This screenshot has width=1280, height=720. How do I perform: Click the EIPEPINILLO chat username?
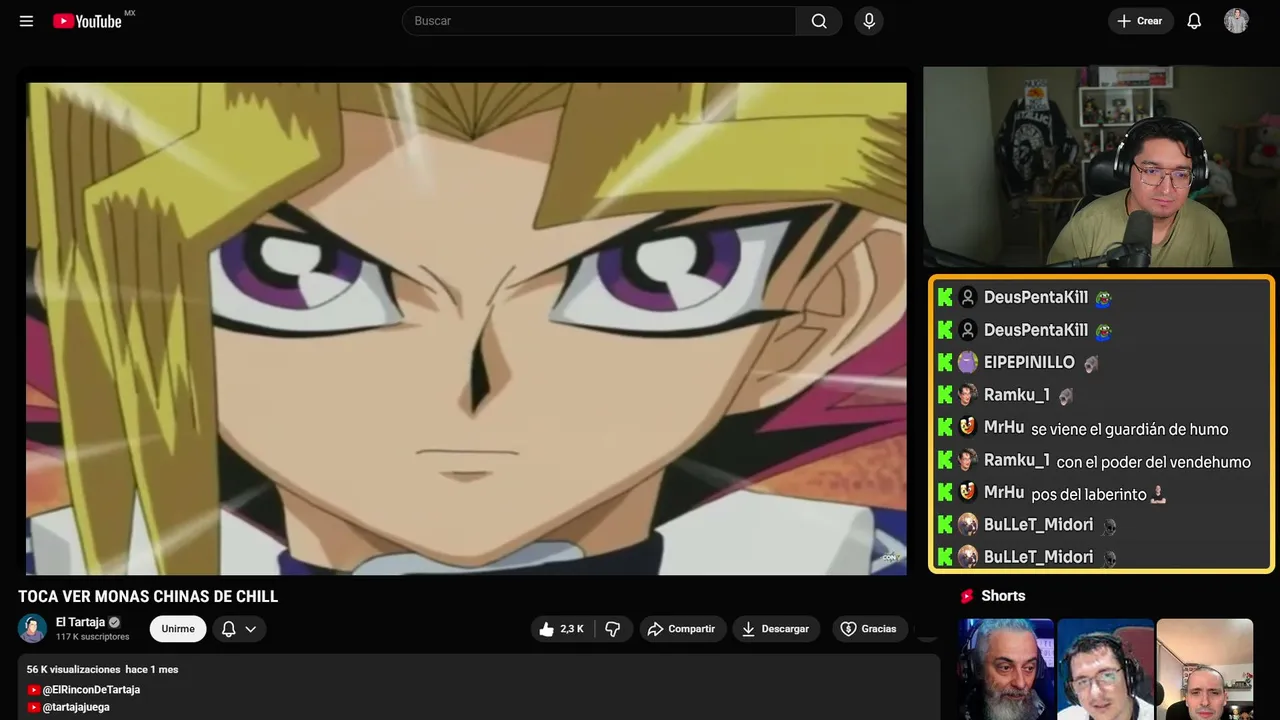click(1029, 362)
